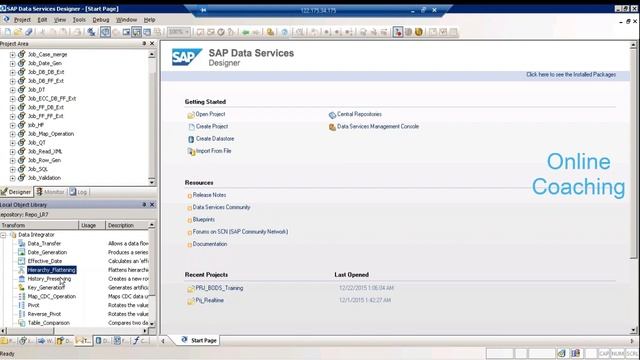Click the blue Help globe toolbar icon
The image size is (640, 360).
(284, 32)
